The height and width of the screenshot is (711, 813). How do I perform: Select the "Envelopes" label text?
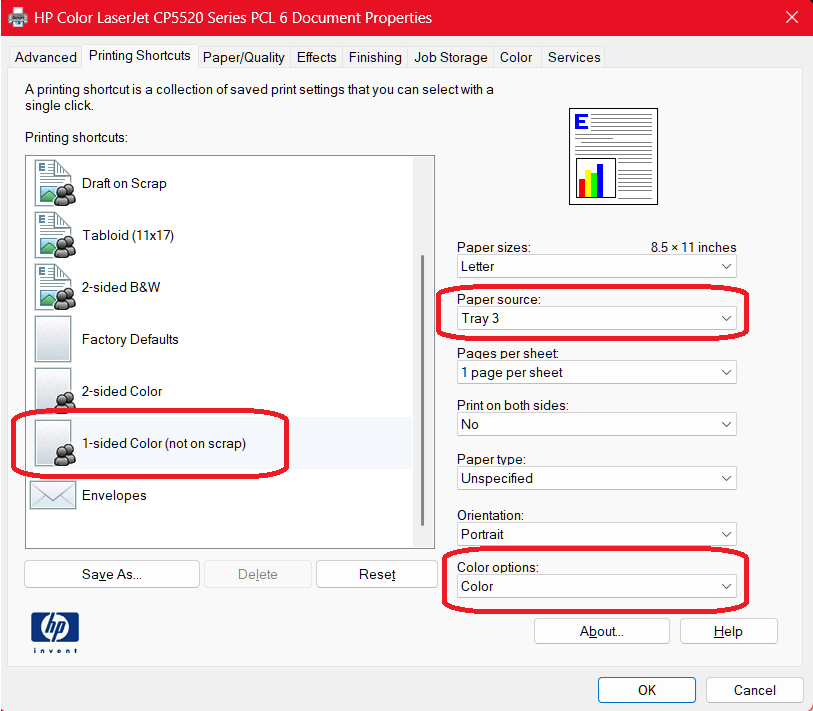[x=114, y=495]
